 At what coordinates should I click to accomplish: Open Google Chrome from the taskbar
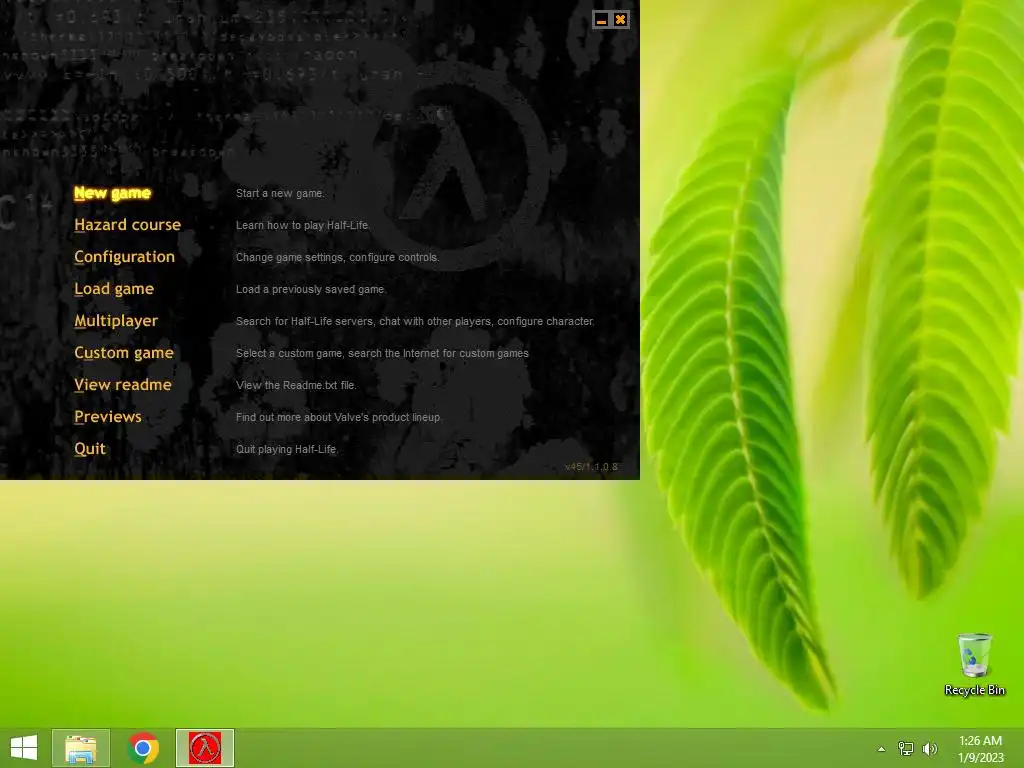[x=143, y=748]
